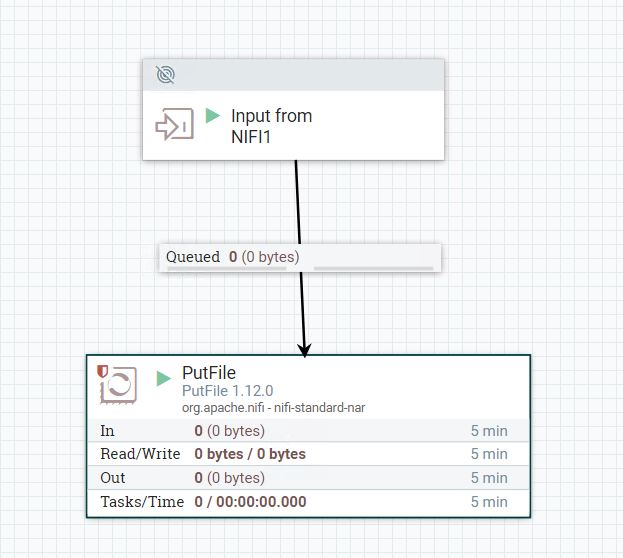Click the PutFile processor icon
The image size is (623, 558).
(x=118, y=385)
